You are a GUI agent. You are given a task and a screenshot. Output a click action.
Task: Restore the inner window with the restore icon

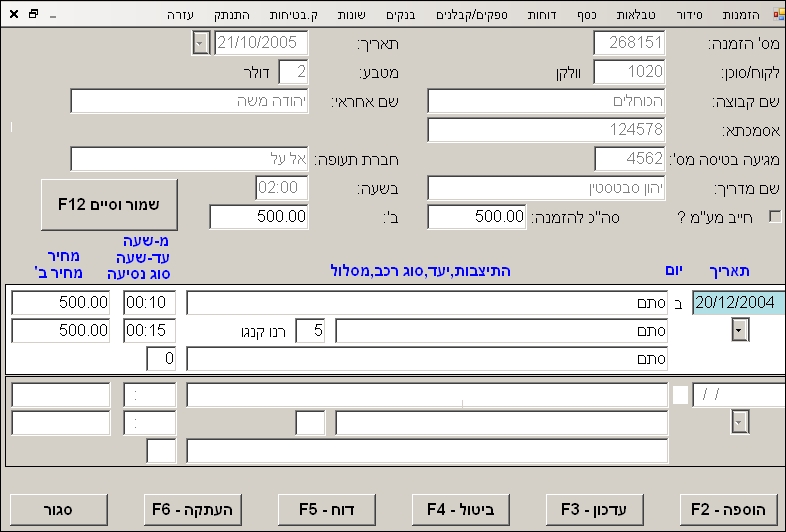(33, 14)
